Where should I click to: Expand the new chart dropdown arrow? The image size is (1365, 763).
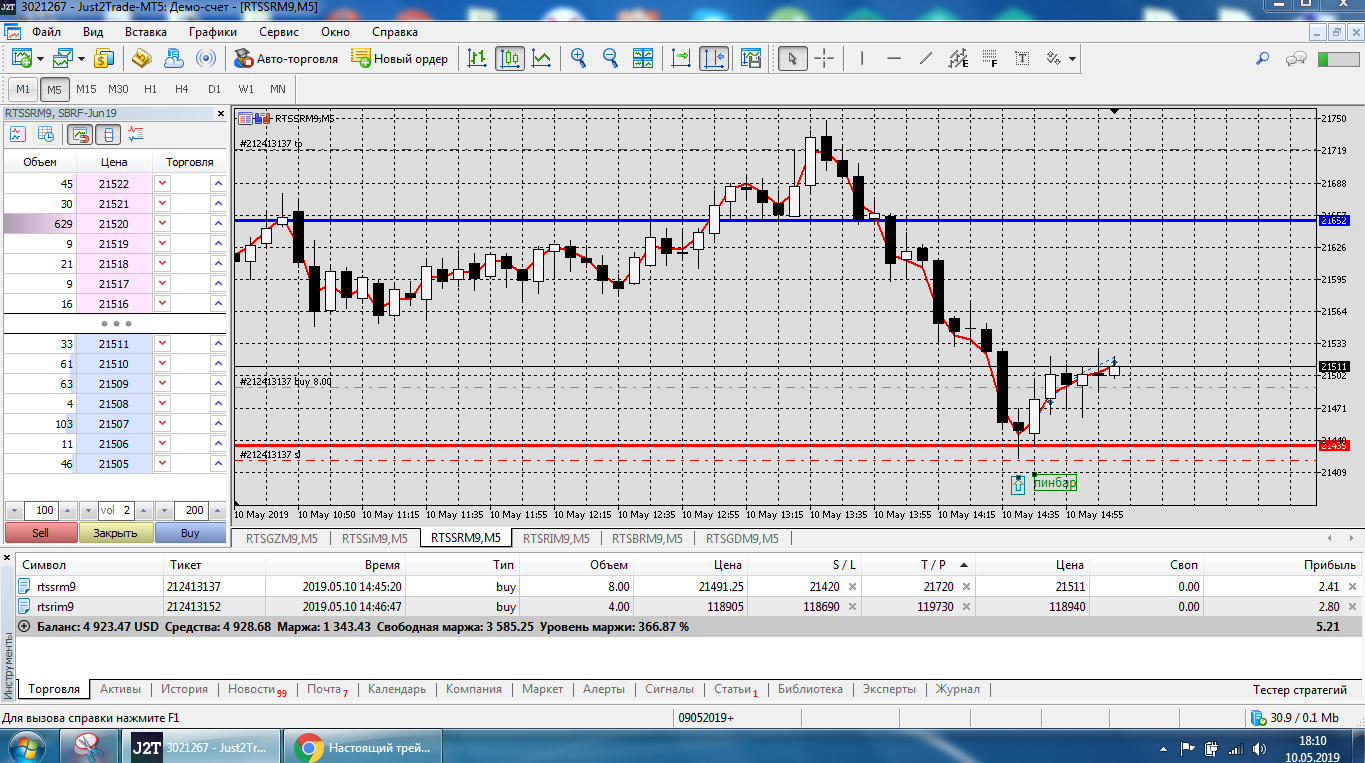(x=39, y=59)
